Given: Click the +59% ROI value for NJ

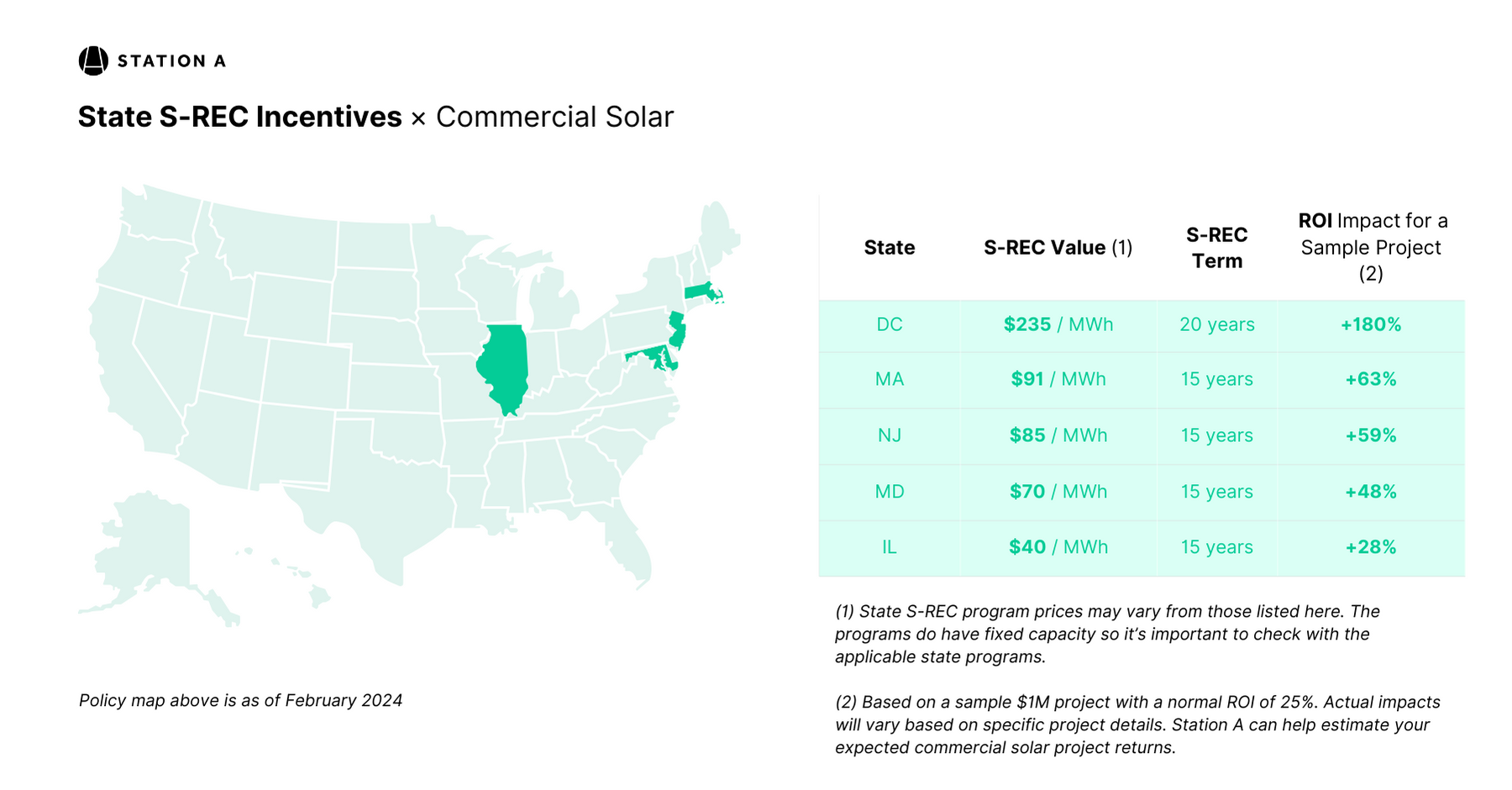Looking at the screenshot, I should tap(1371, 435).
